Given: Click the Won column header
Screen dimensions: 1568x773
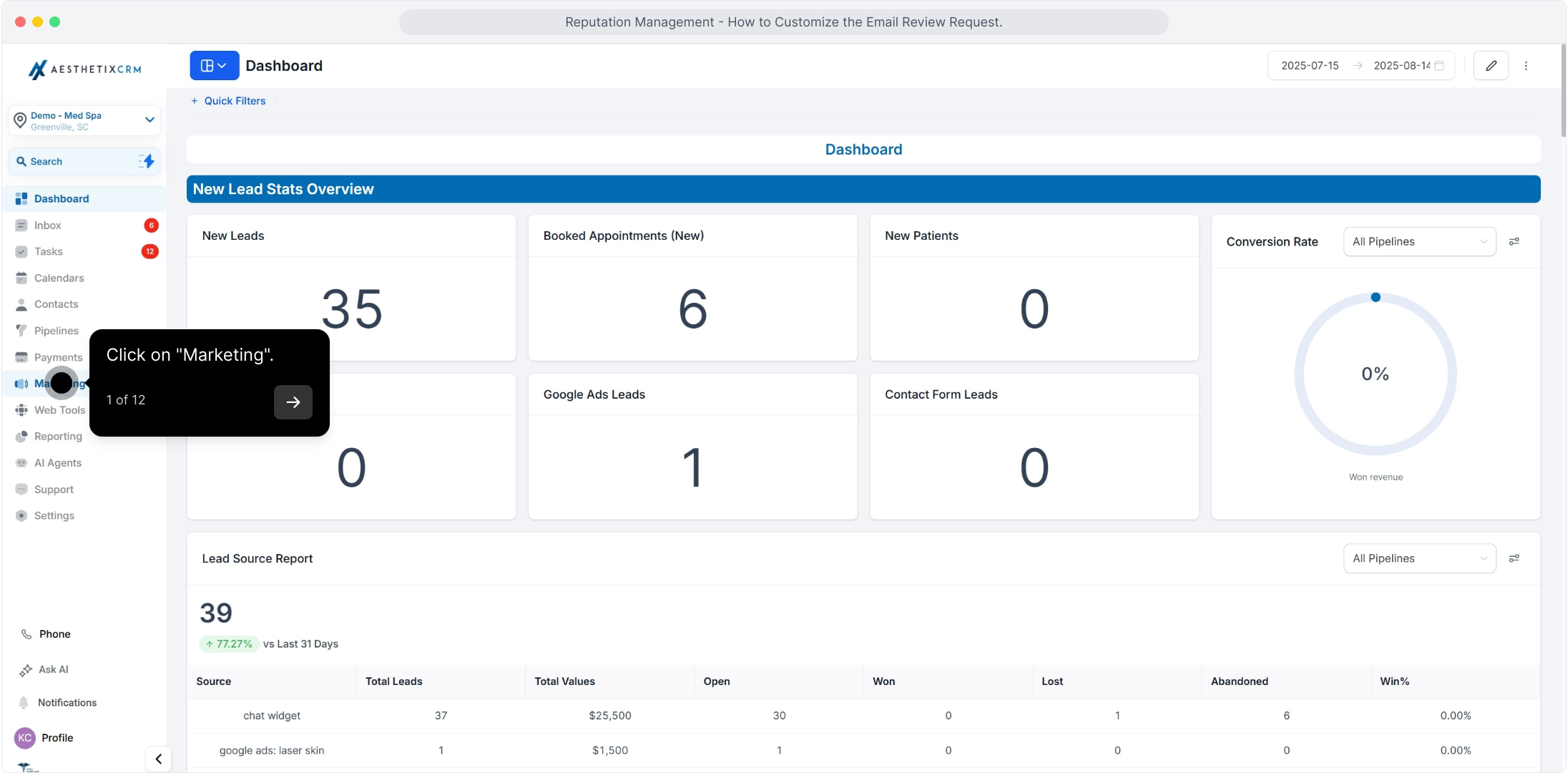Looking at the screenshot, I should point(884,681).
